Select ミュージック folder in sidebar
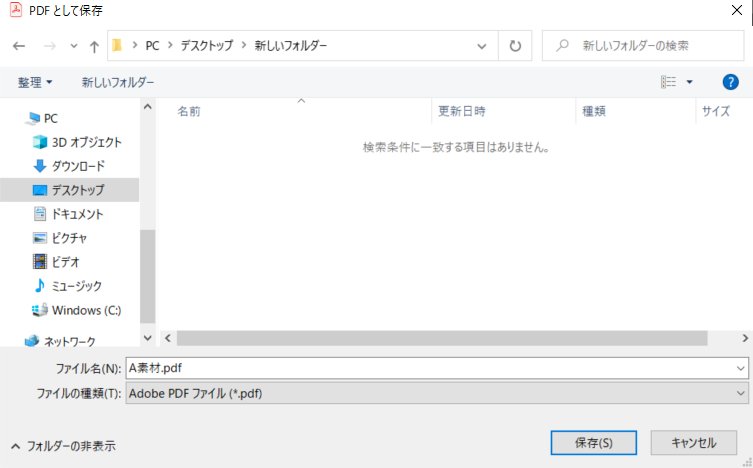 pos(78,286)
